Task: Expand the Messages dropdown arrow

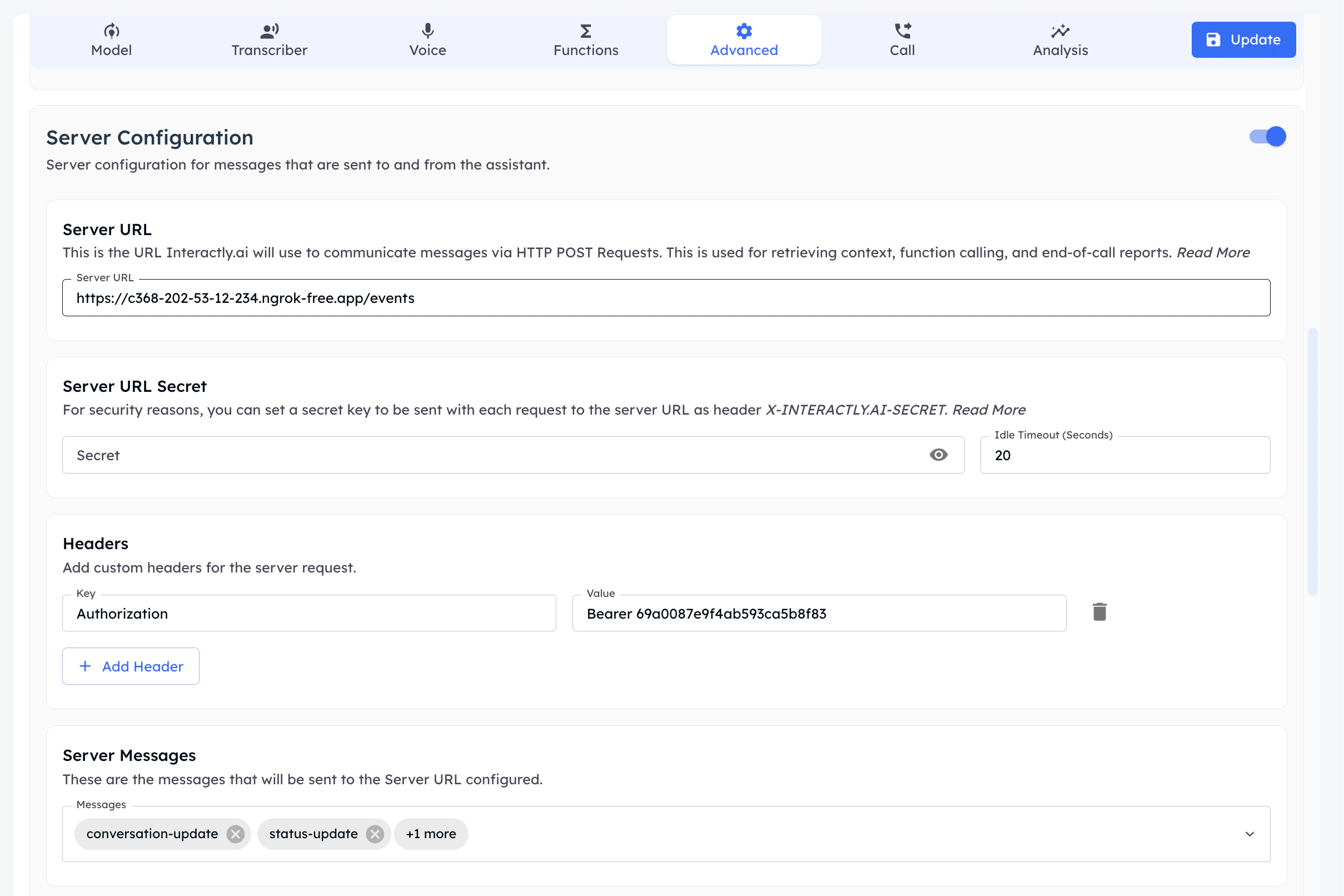Action: click(1250, 834)
